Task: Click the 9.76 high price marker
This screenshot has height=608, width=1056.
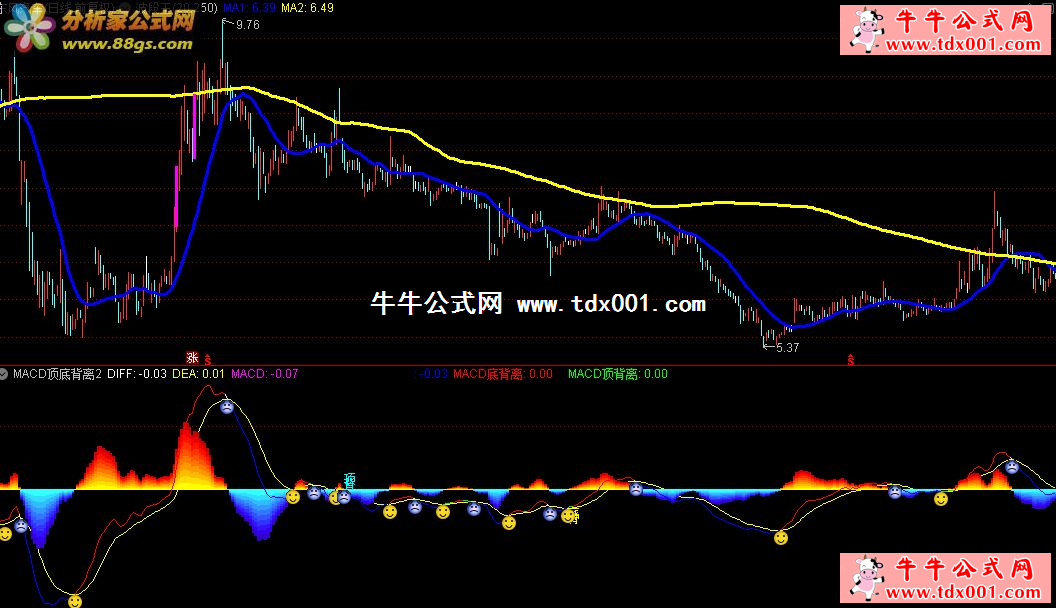Action: 246,25
